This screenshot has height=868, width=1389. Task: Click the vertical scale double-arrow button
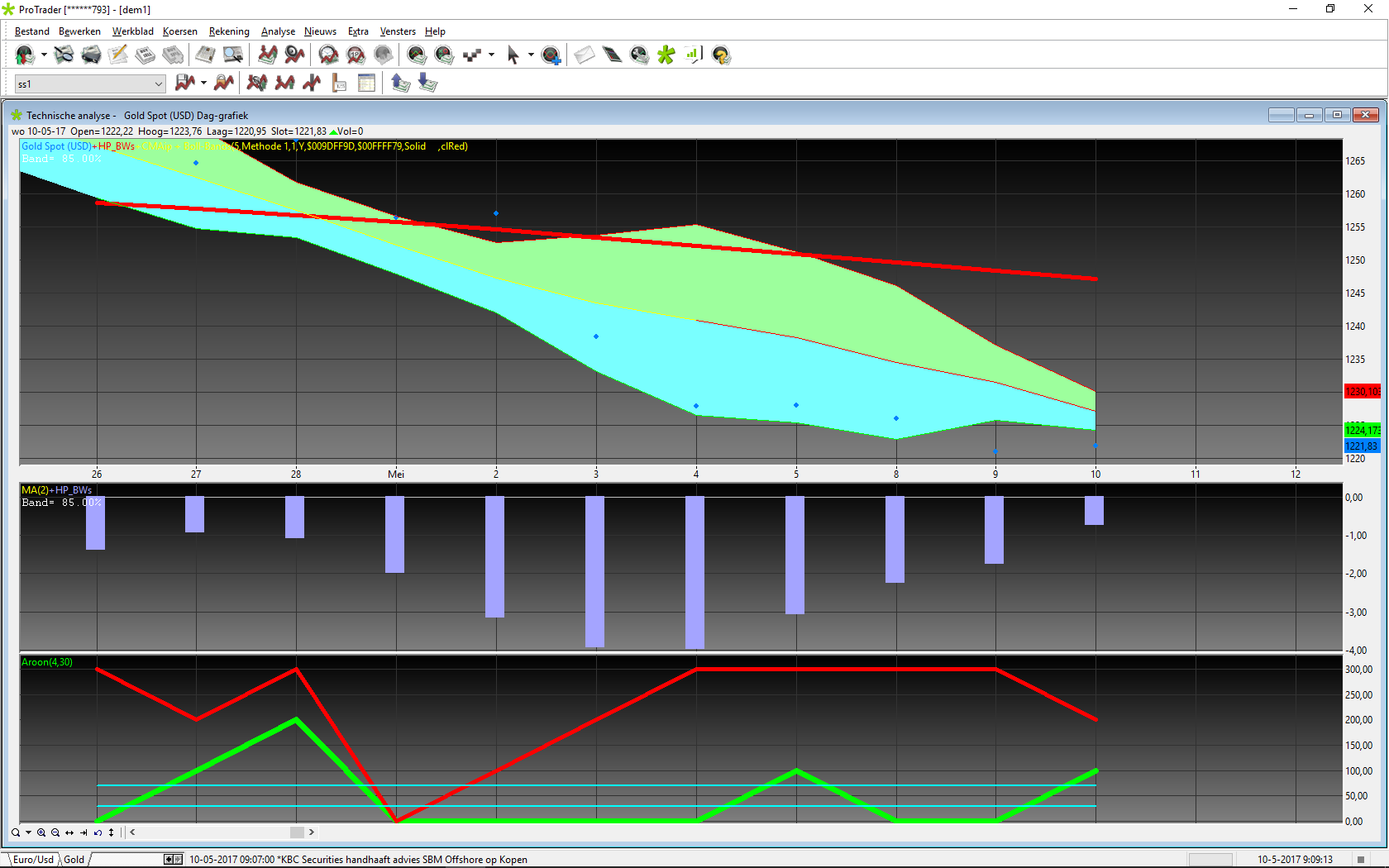point(111,832)
